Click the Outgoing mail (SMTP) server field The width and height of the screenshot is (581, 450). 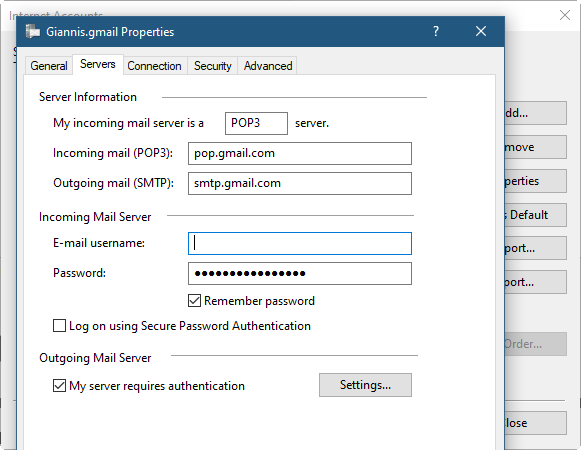point(300,183)
